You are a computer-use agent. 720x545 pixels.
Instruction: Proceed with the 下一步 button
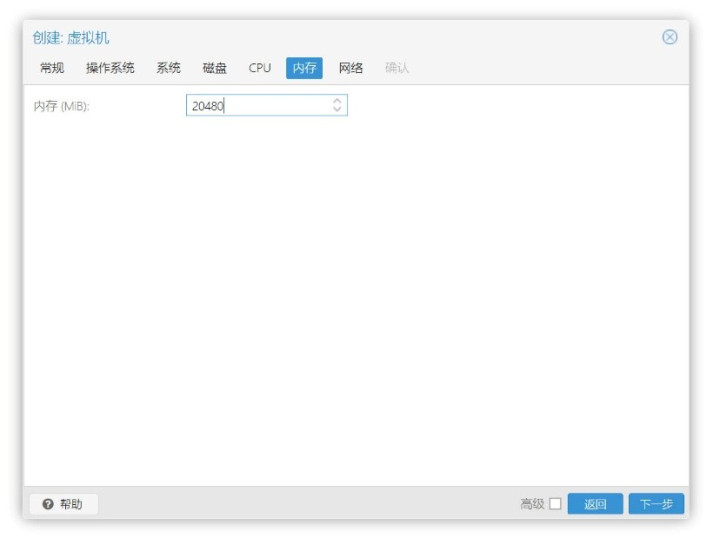(x=656, y=504)
